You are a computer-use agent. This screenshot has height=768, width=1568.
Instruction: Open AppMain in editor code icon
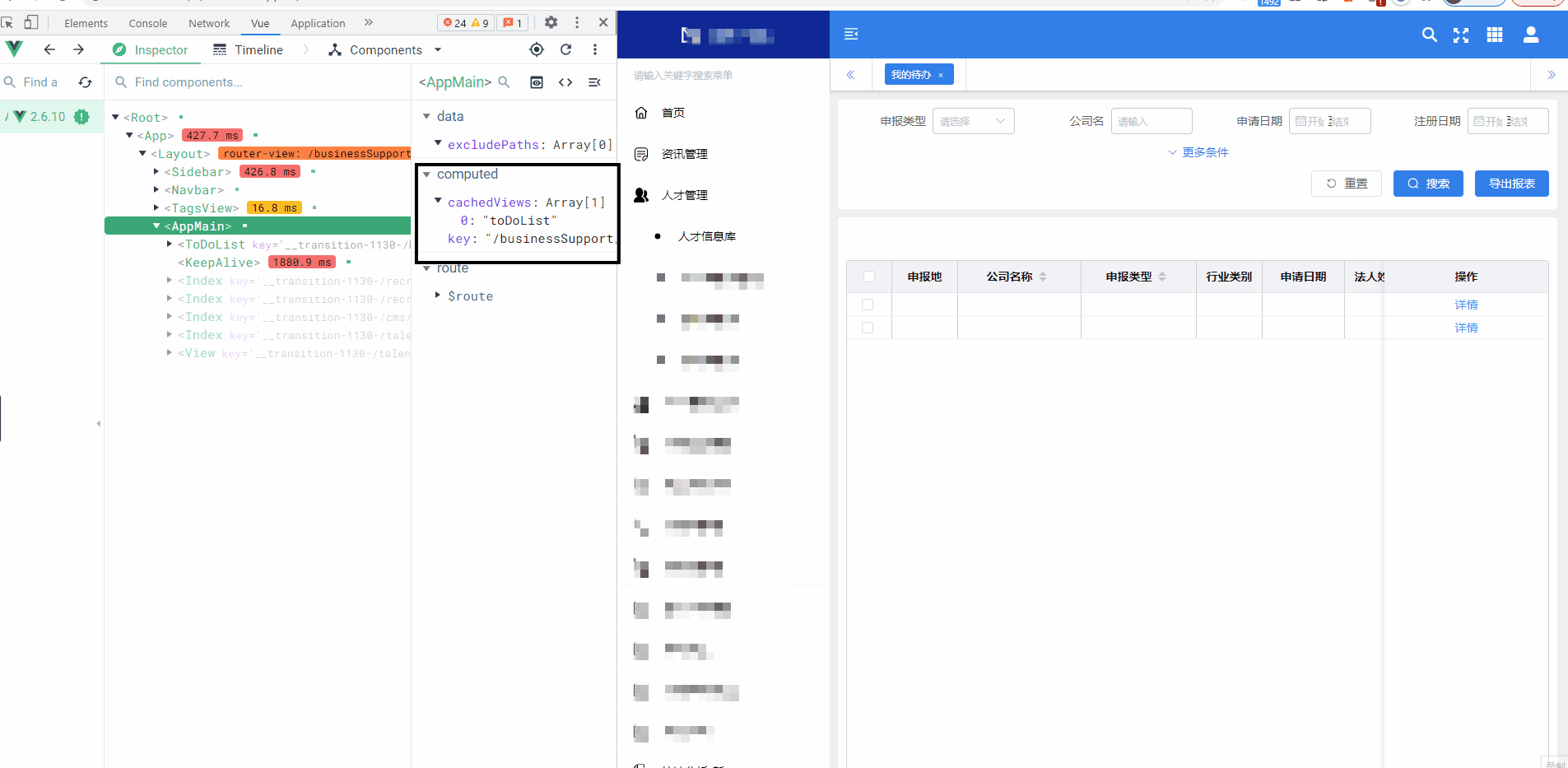pos(565,82)
